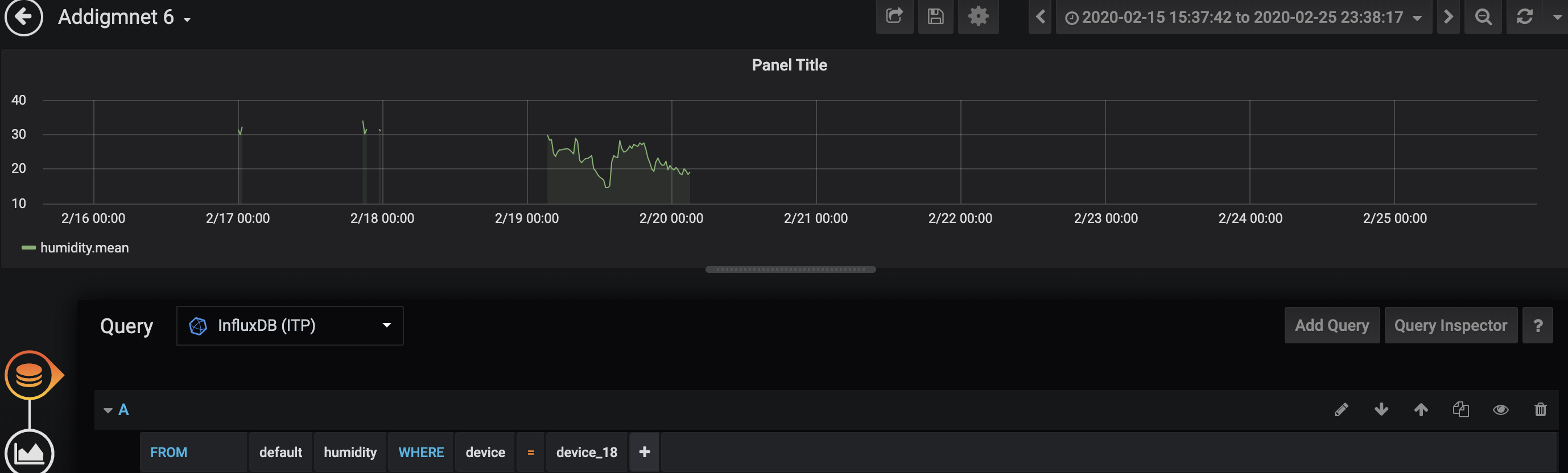Select the default retention policy segment

(x=280, y=453)
